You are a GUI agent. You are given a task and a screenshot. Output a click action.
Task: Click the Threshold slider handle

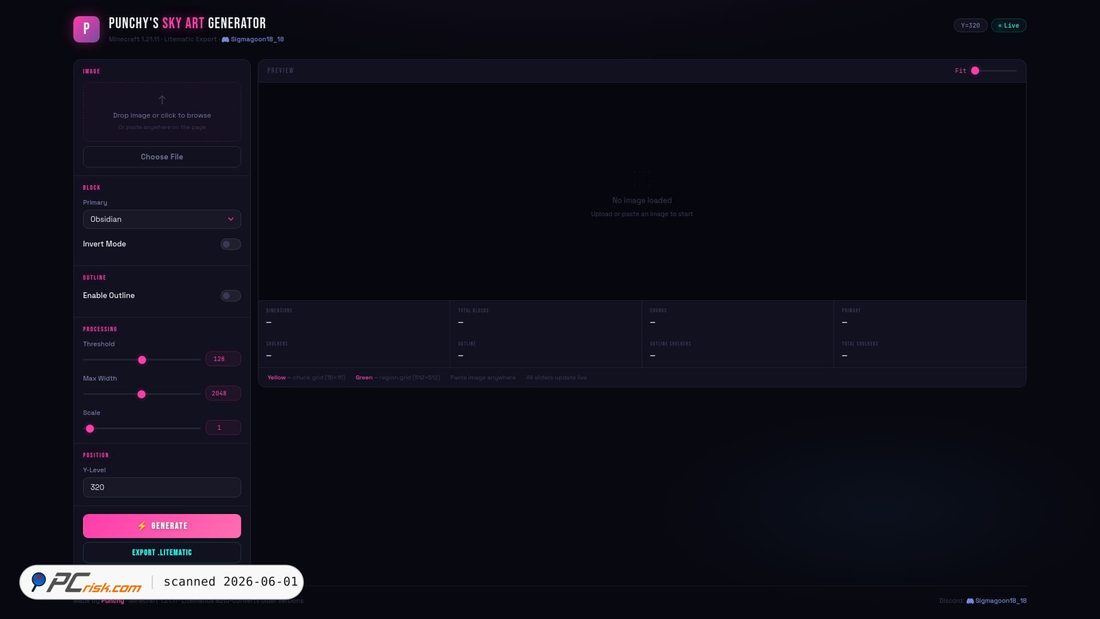coord(142,359)
